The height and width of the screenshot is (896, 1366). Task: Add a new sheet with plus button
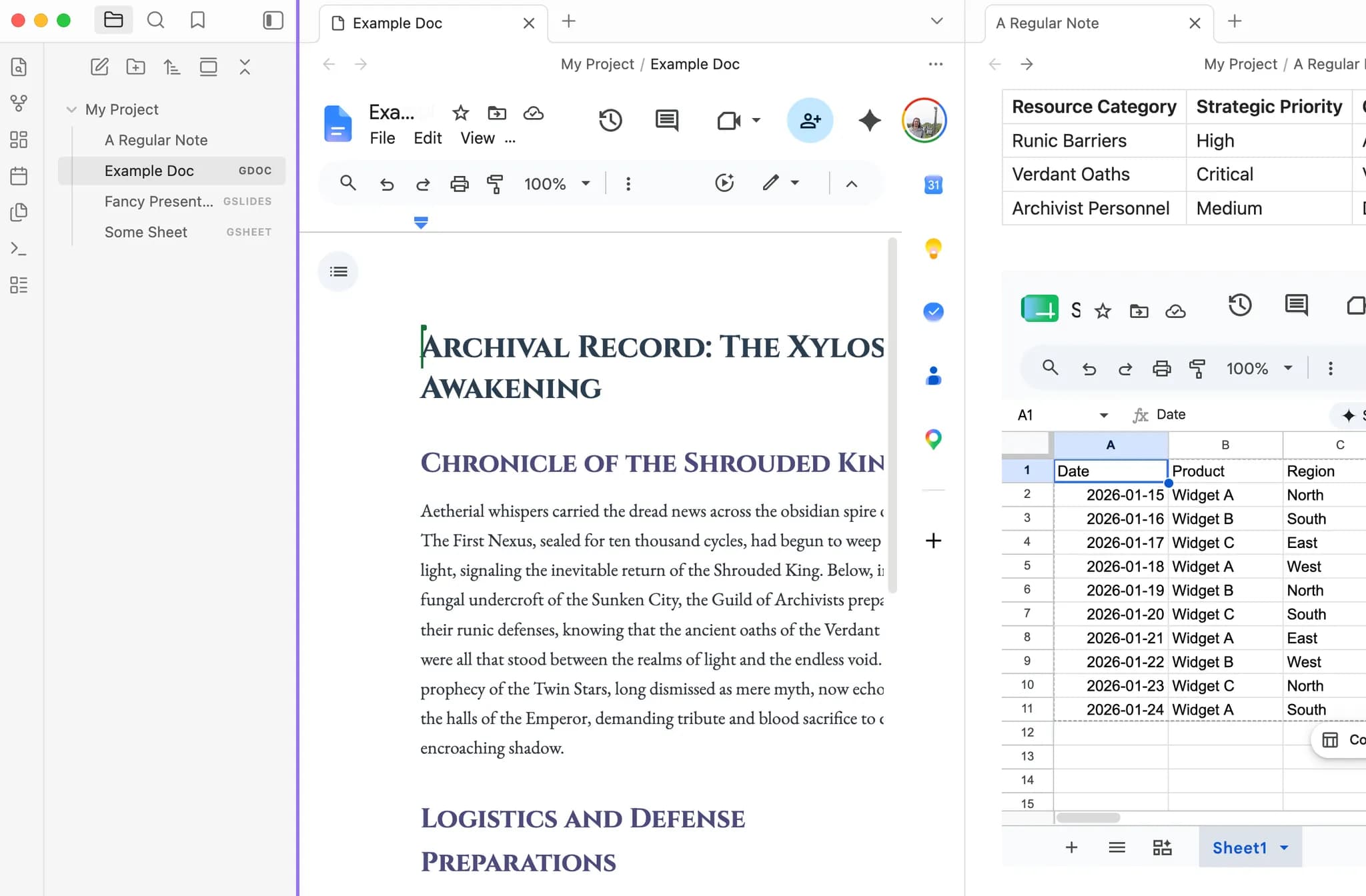tap(1071, 847)
